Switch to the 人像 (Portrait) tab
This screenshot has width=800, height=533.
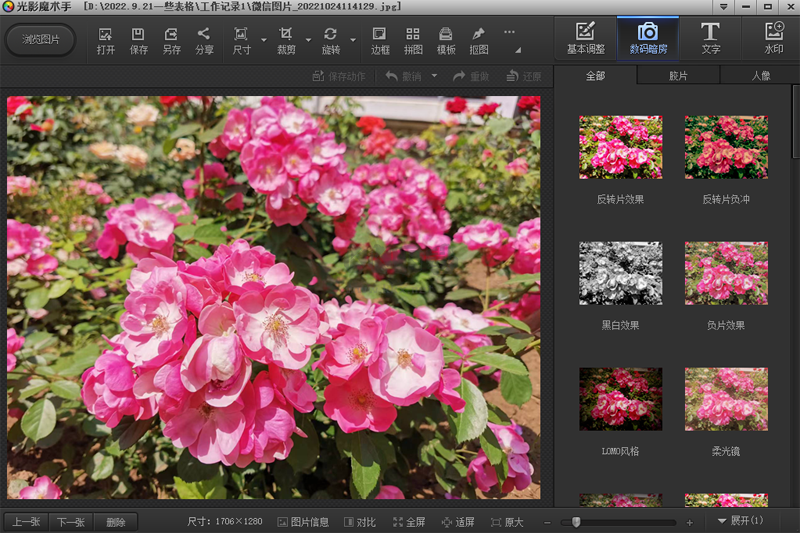[x=760, y=75]
